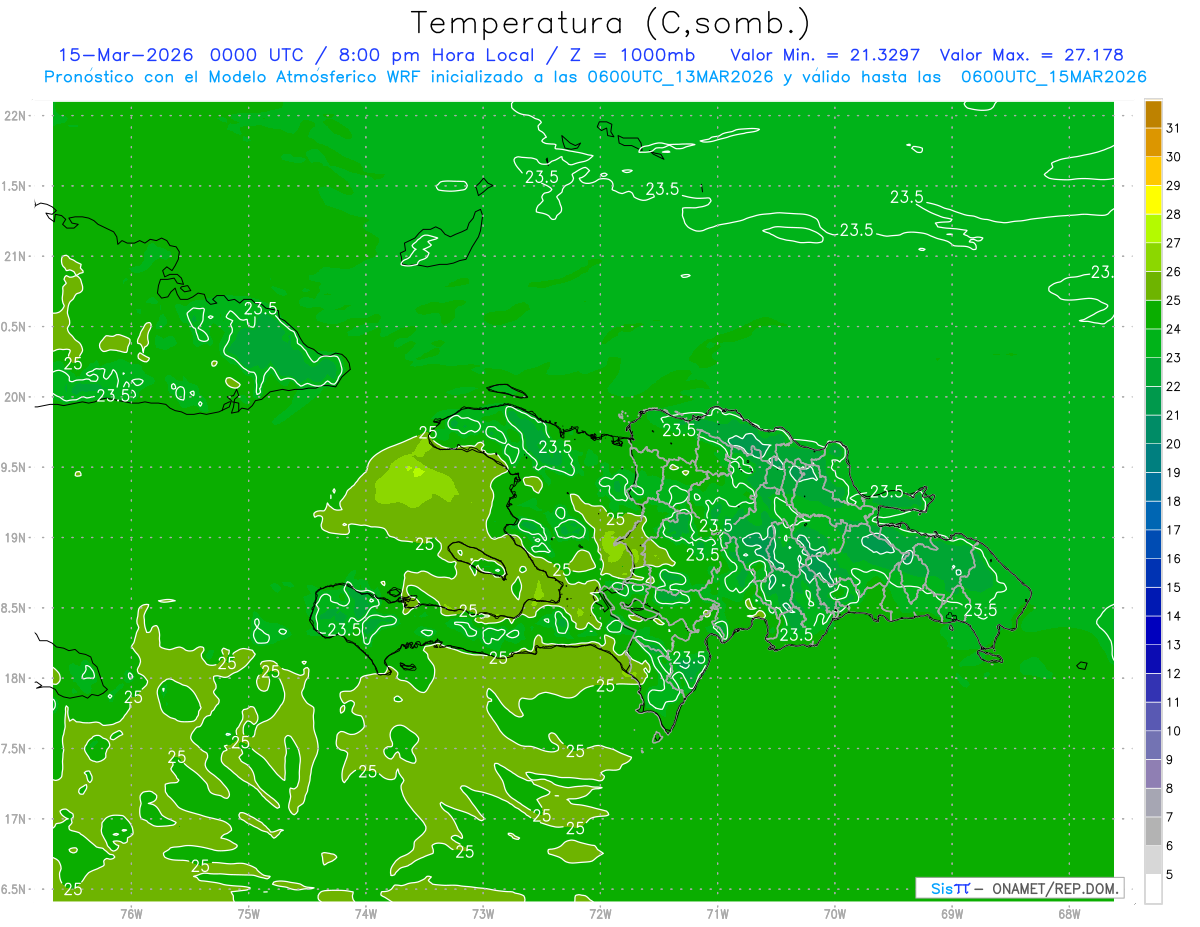Click the gray legend swatch between 6 and 7

pos(1153,831)
